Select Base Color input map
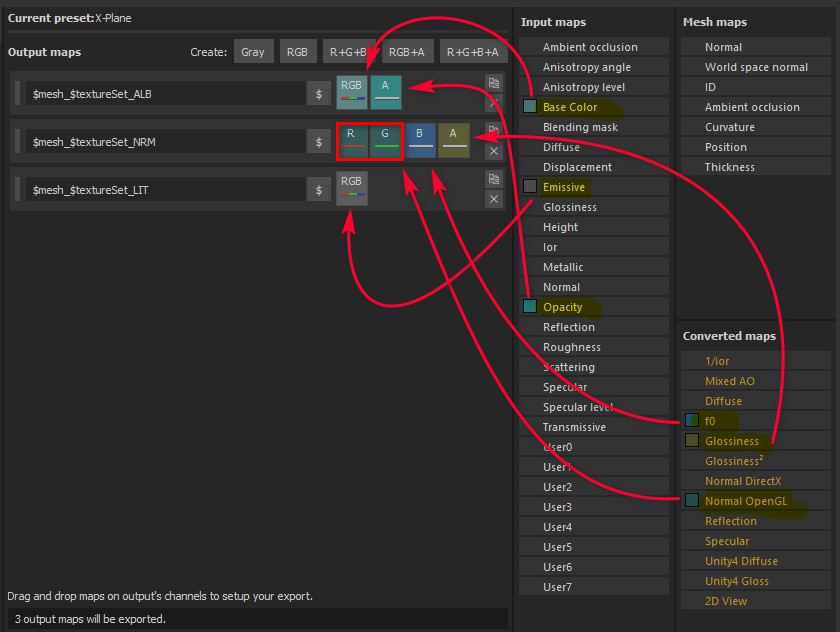This screenshot has height=632, width=840. [594, 107]
